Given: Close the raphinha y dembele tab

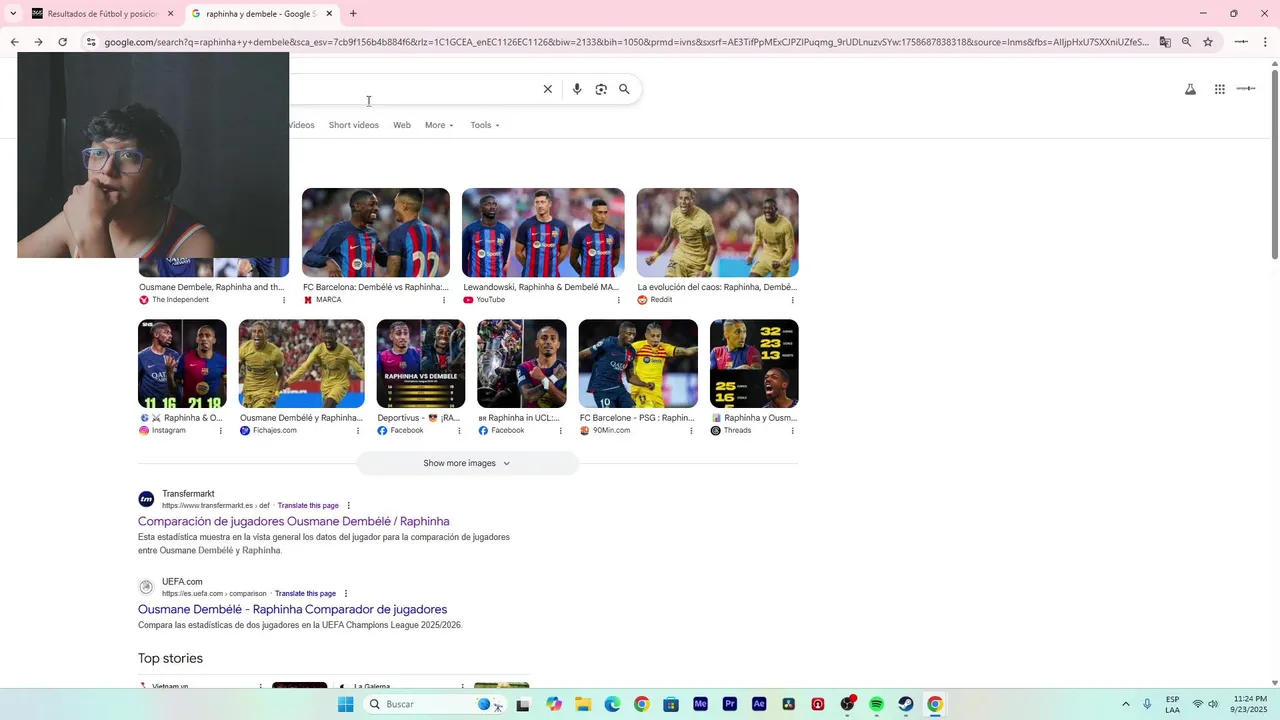Looking at the screenshot, I should tap(329, 14).
